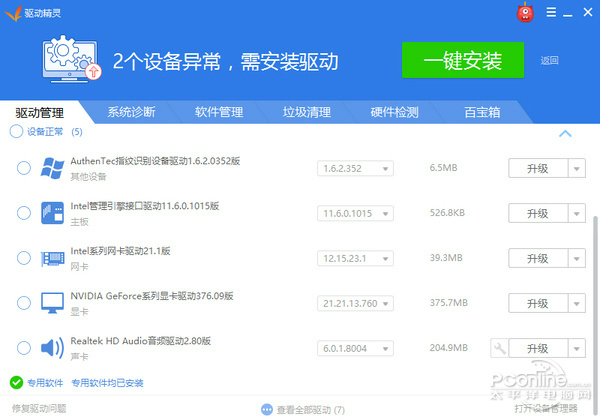Click the red monster mascot icon

coord(525,12)
